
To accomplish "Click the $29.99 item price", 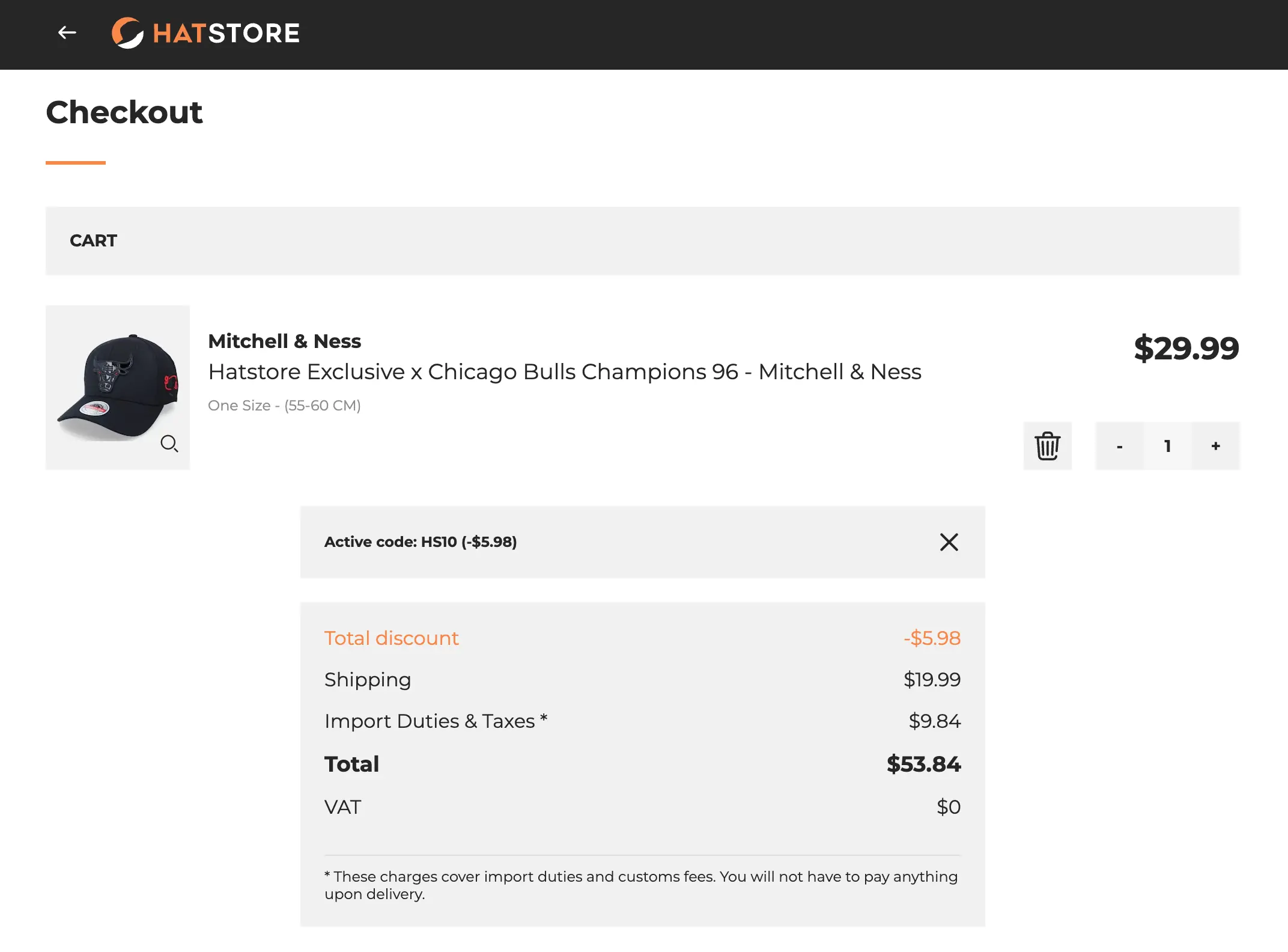I will click(1186, 349).
